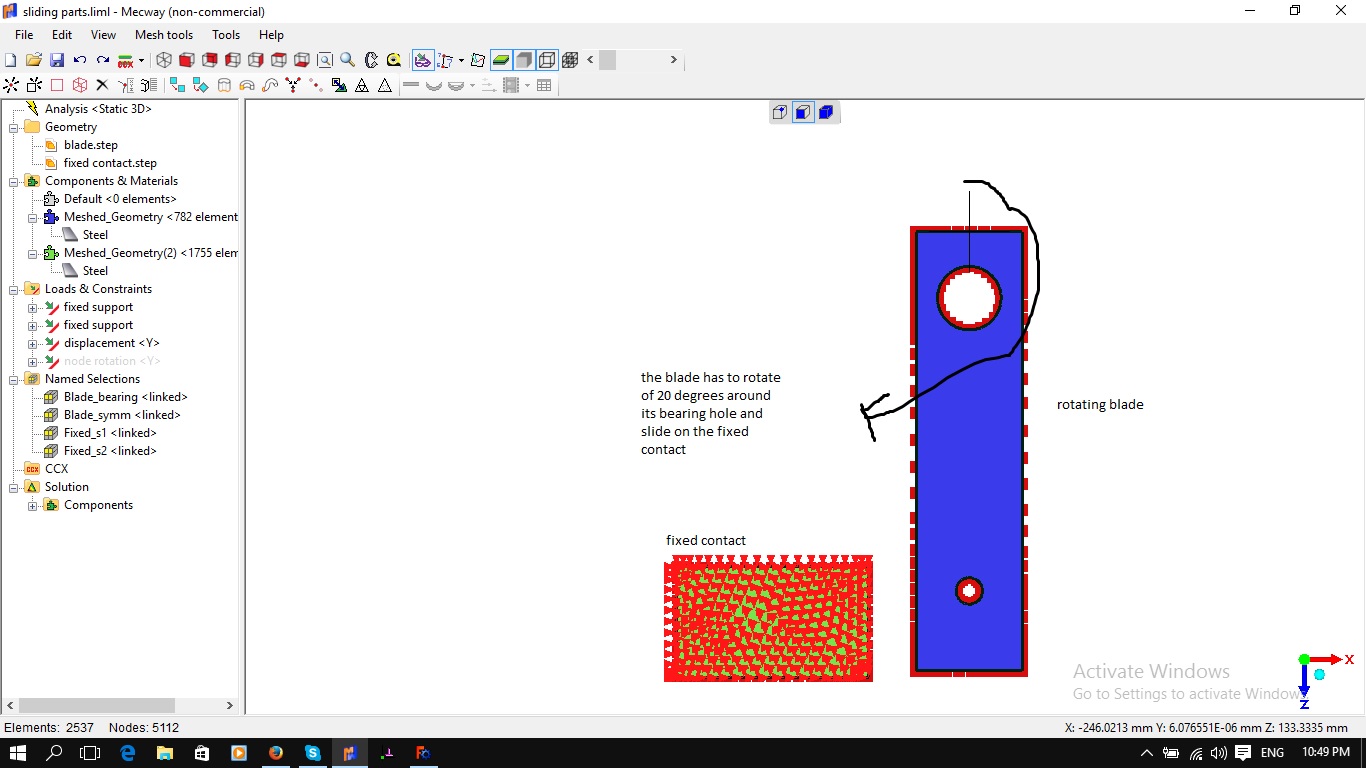Select the Blade_bearing <linked> named selection
This screenshot has height=768, width=1366.
[x=126, y=397]
